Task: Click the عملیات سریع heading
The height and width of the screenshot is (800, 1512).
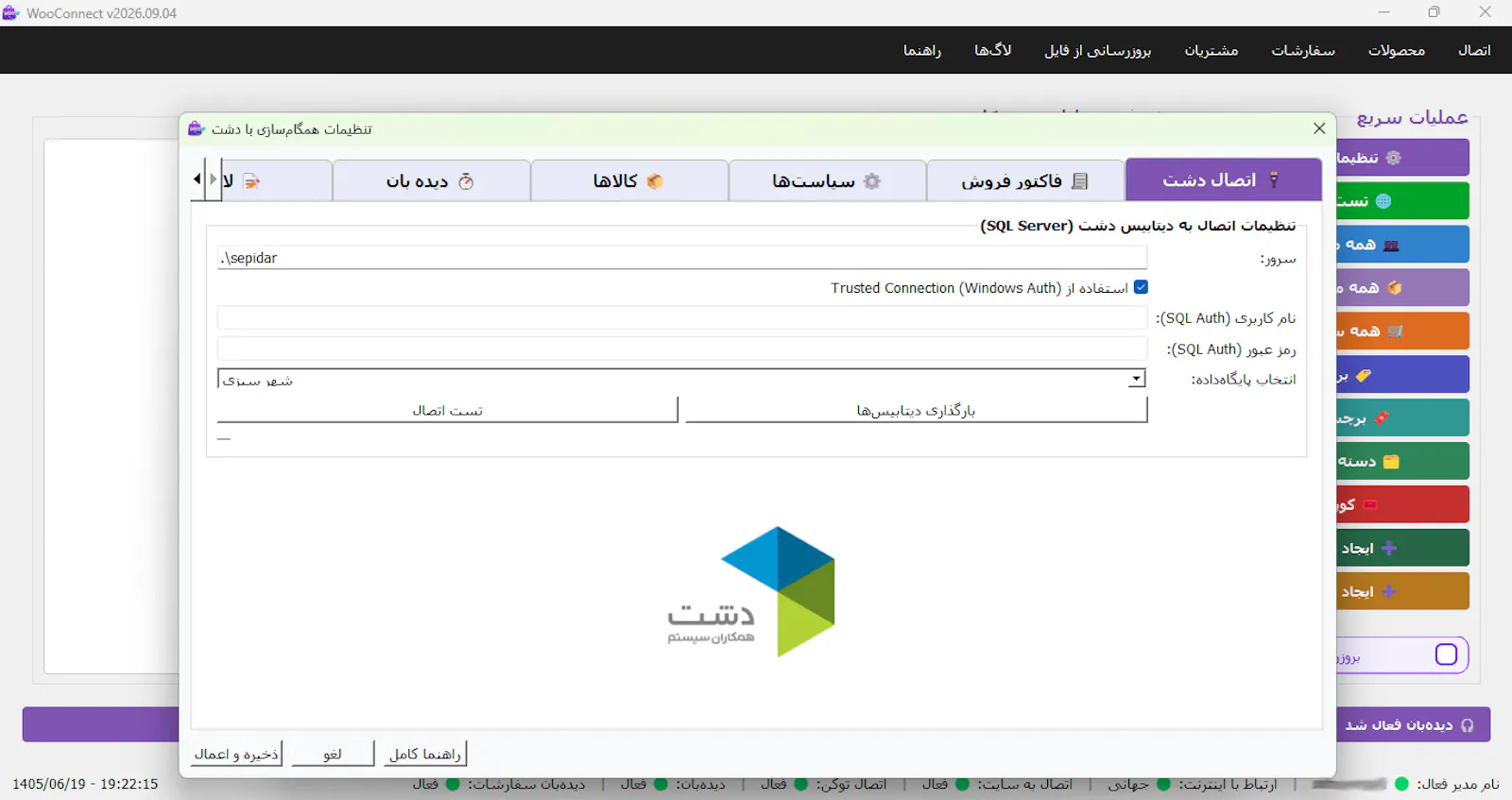Action: [x=1412, y=116]
